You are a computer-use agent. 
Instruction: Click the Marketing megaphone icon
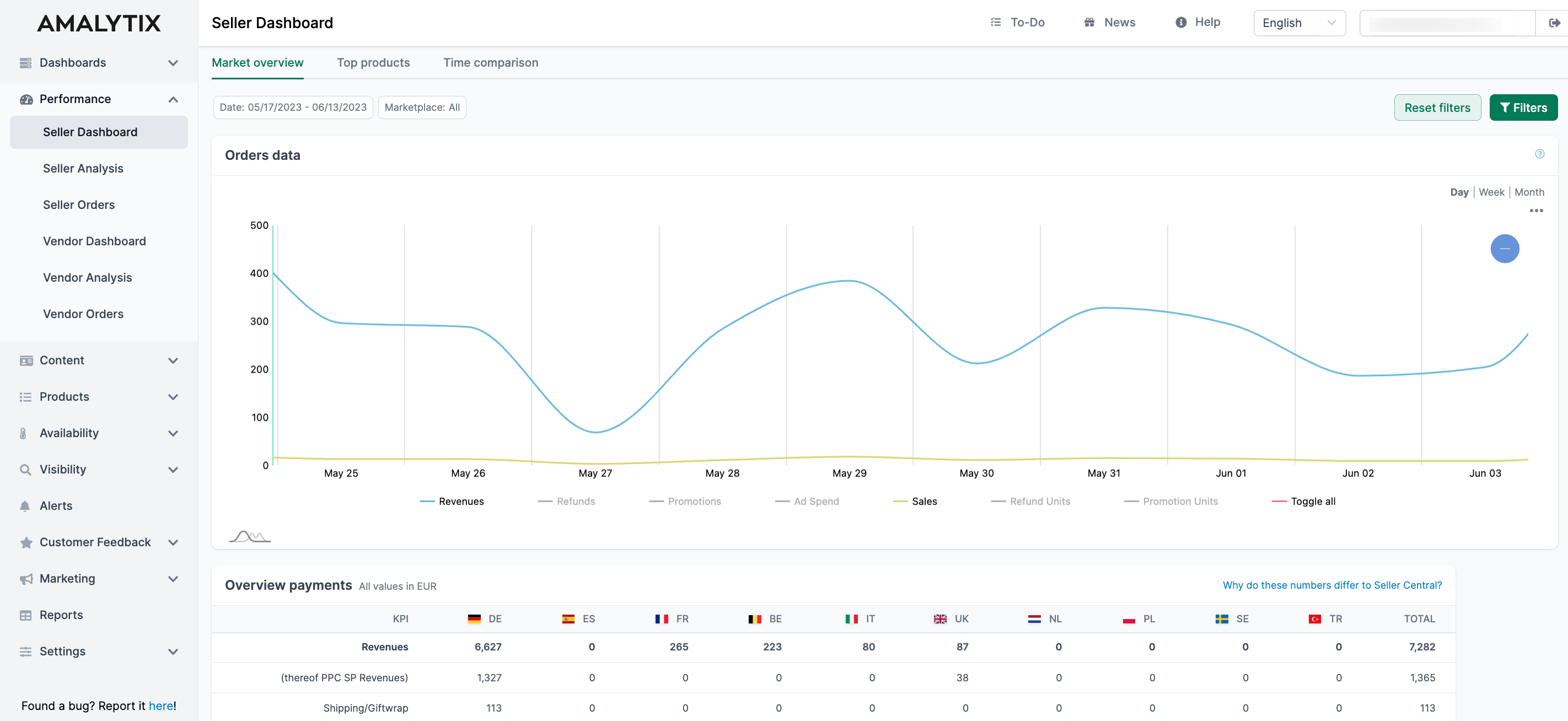click(x=25, y=579)
